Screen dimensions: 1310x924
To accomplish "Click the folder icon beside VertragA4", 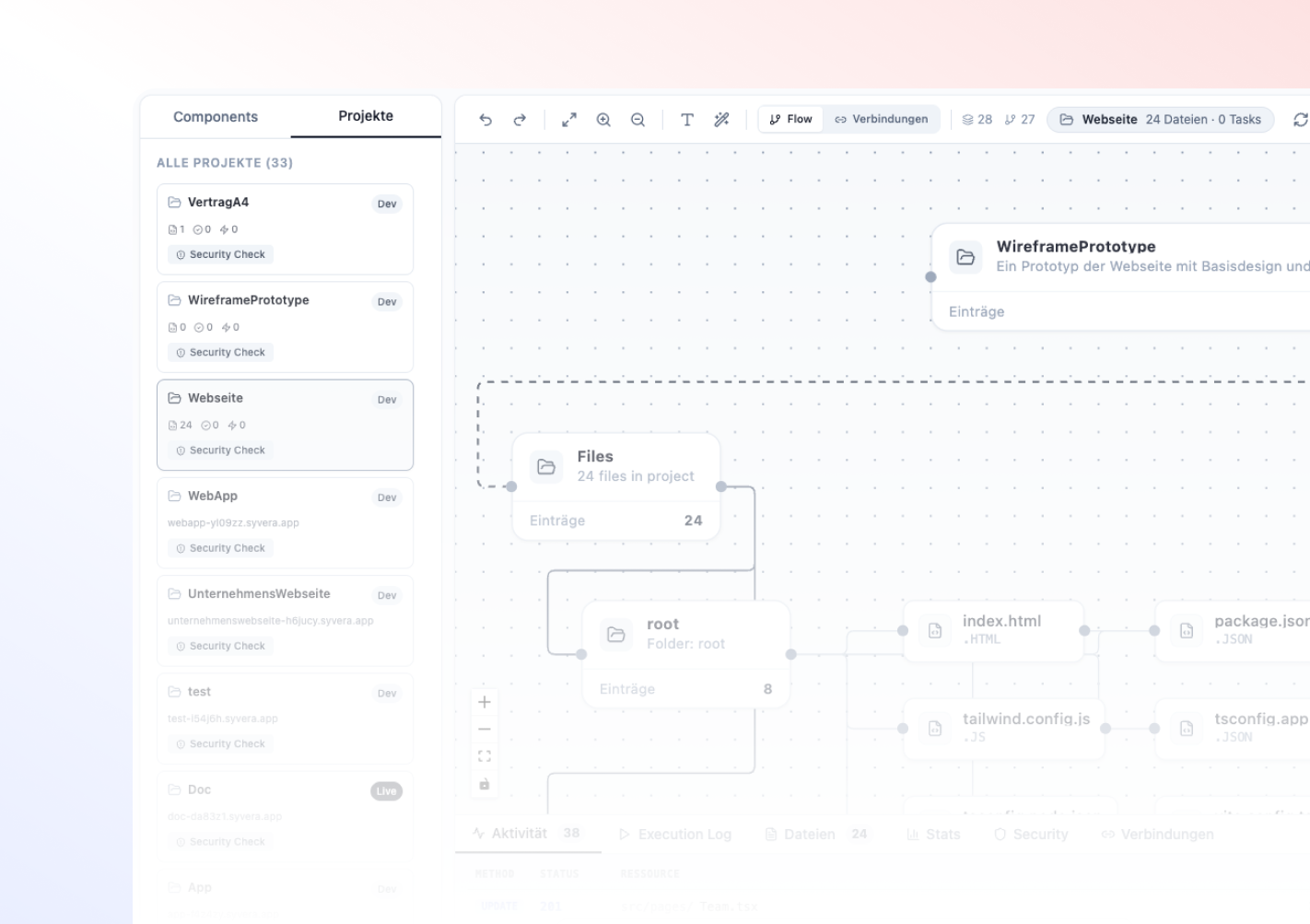I will tap(174, 202).
